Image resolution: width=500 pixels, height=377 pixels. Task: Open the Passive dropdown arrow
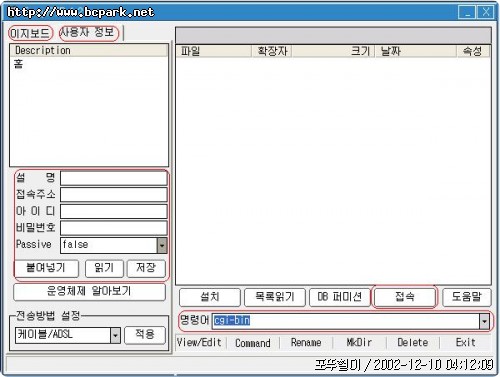point(162,245)
